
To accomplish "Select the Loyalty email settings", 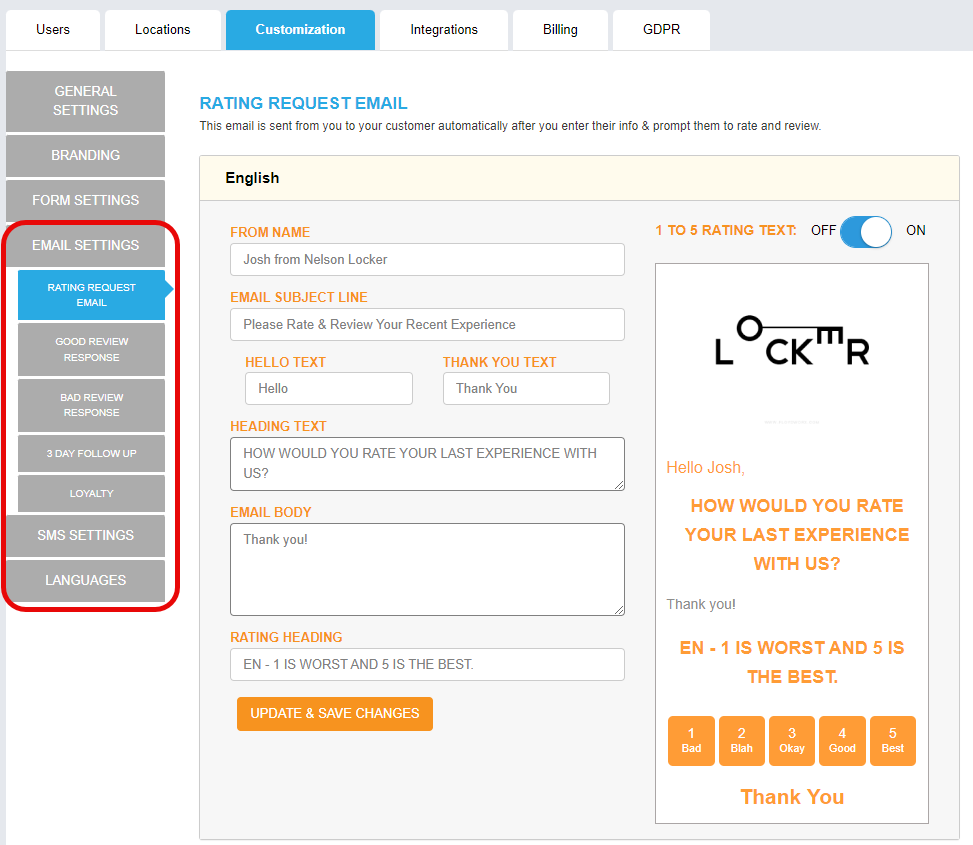I will (x=91, y=493).
